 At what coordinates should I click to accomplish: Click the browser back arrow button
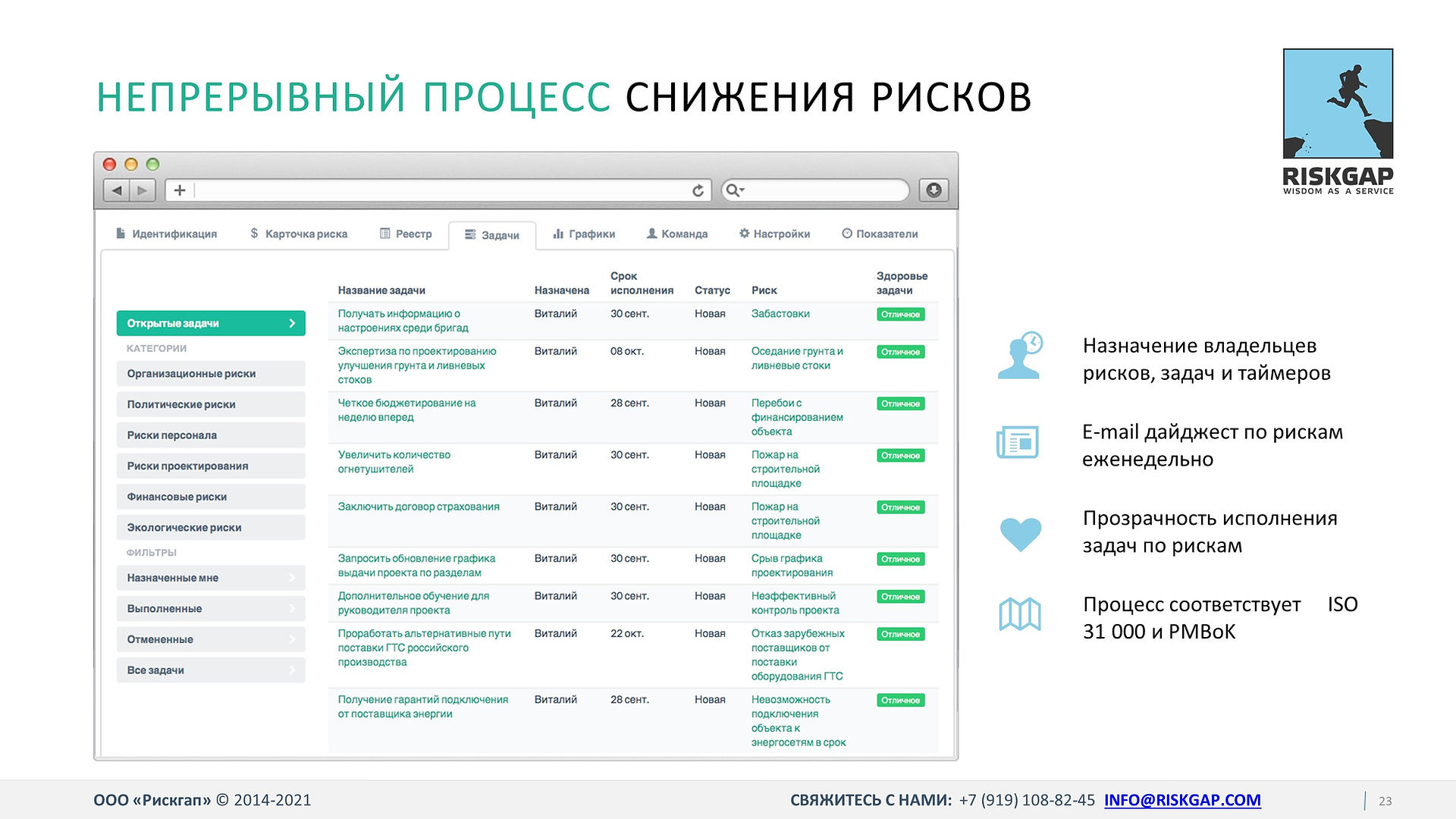tap(117, 190)
